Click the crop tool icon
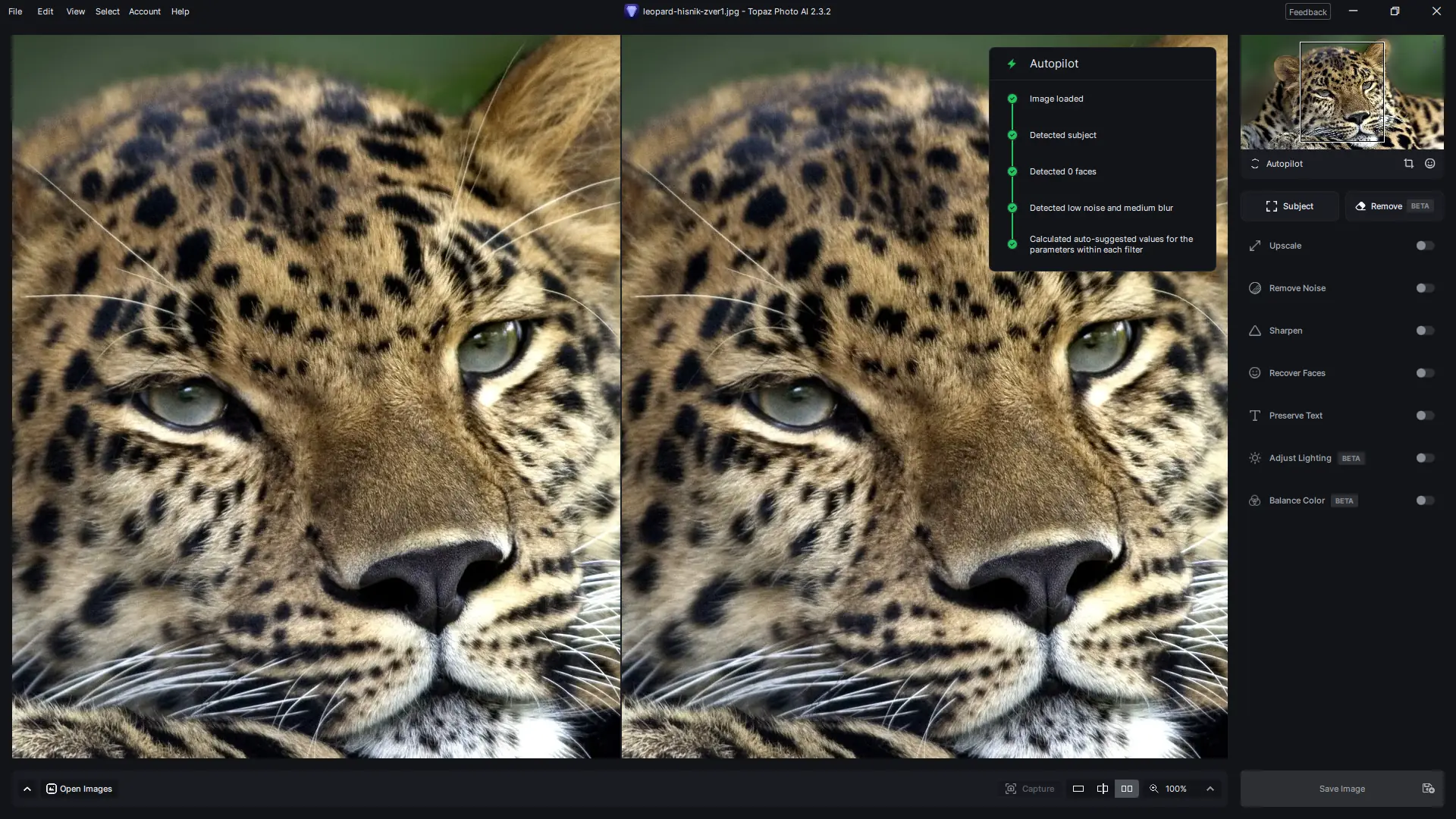 1408,164
